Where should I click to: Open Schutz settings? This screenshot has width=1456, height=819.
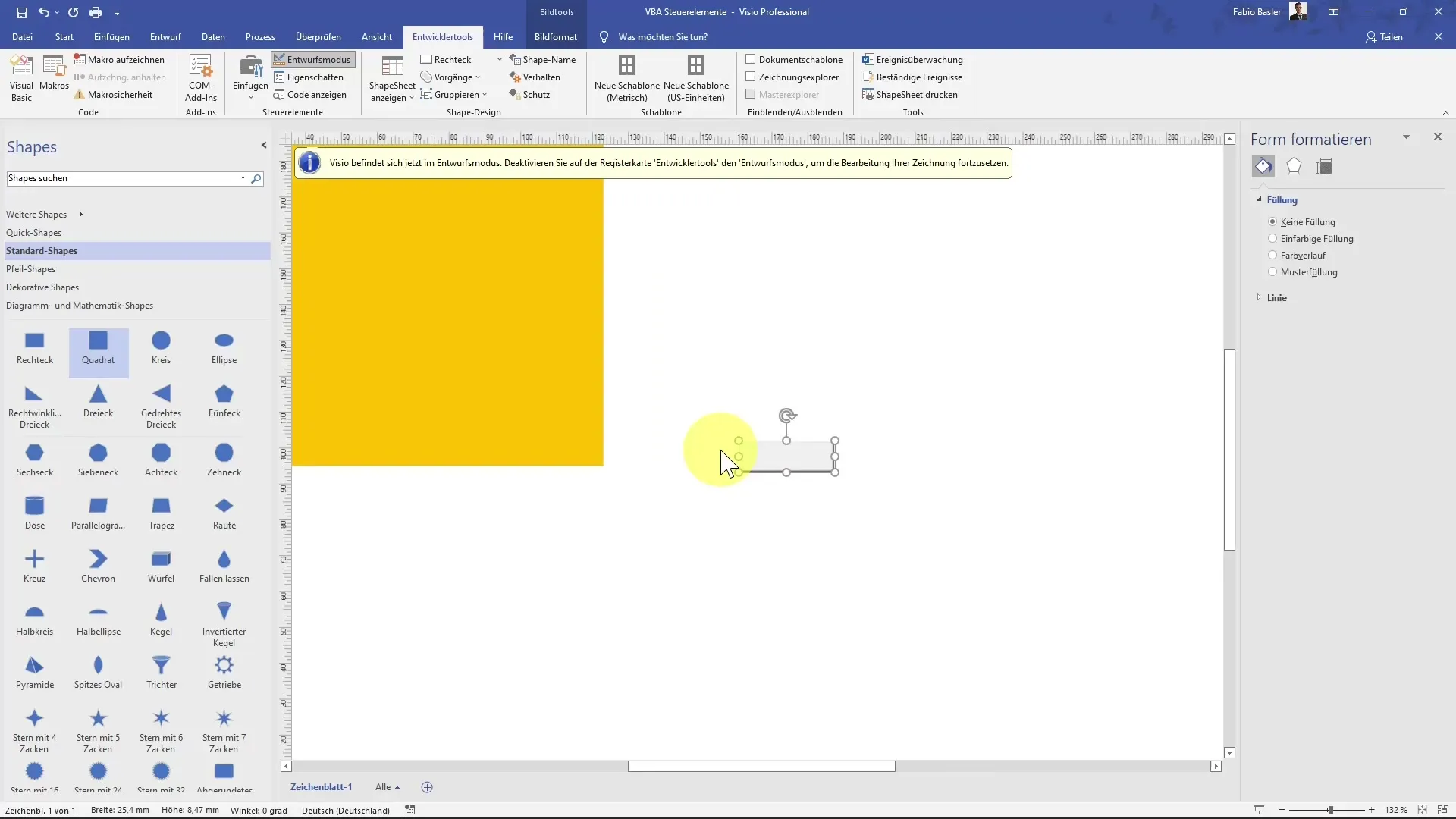tap(529, 95)
